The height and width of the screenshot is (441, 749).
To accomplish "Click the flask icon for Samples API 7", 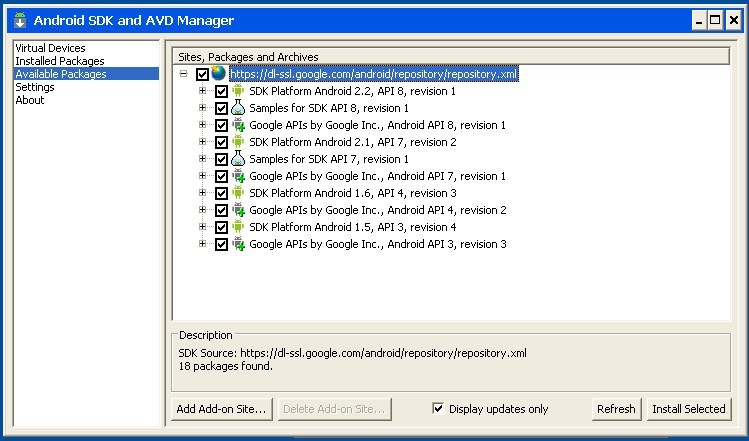I will coord(238,159).
